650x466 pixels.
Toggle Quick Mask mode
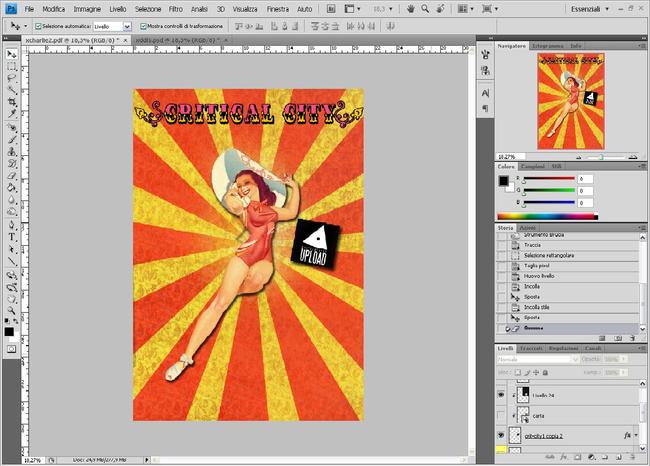(x=11, y=349)
